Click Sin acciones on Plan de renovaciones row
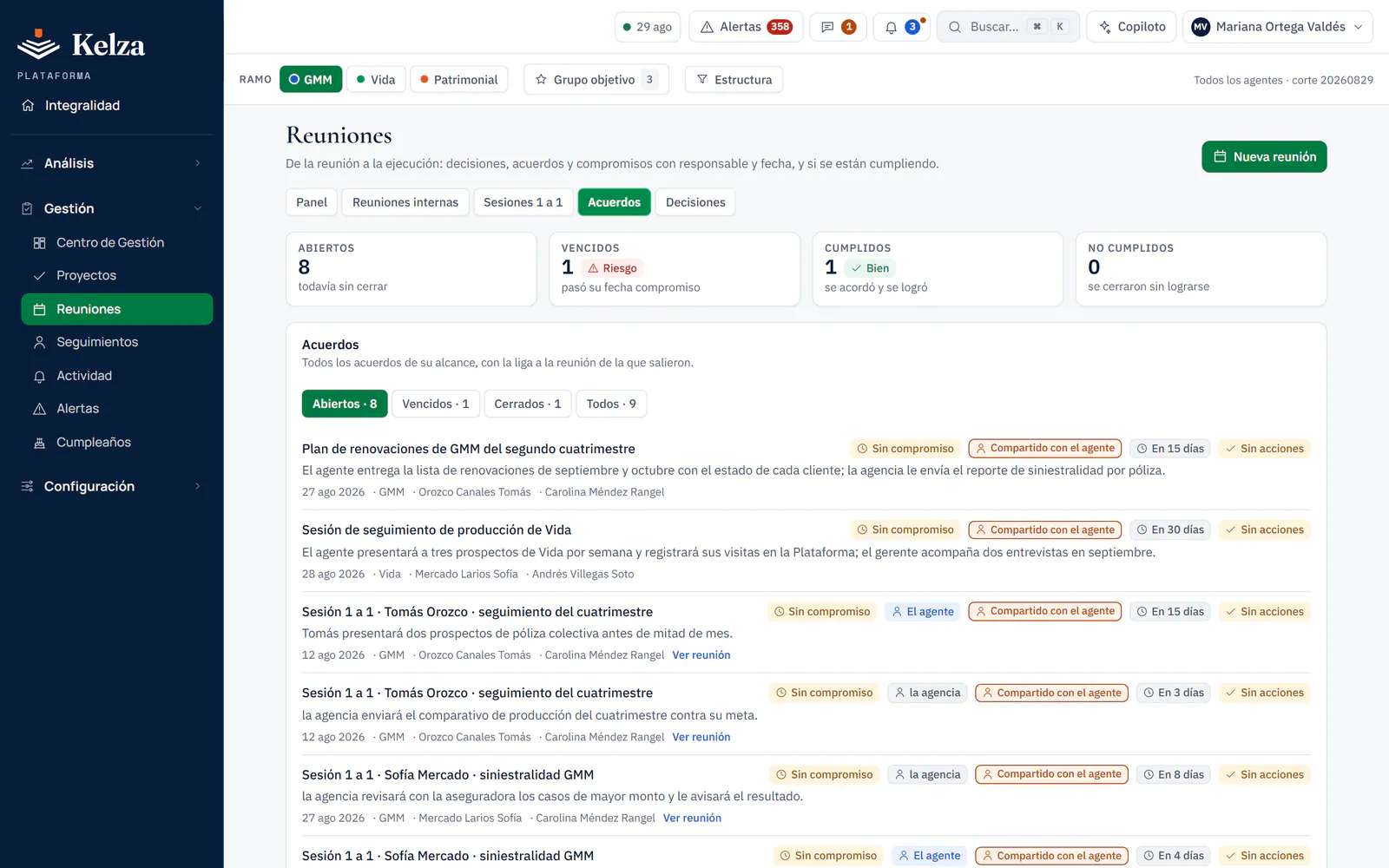1389x868 pixels. point(1264,449)
